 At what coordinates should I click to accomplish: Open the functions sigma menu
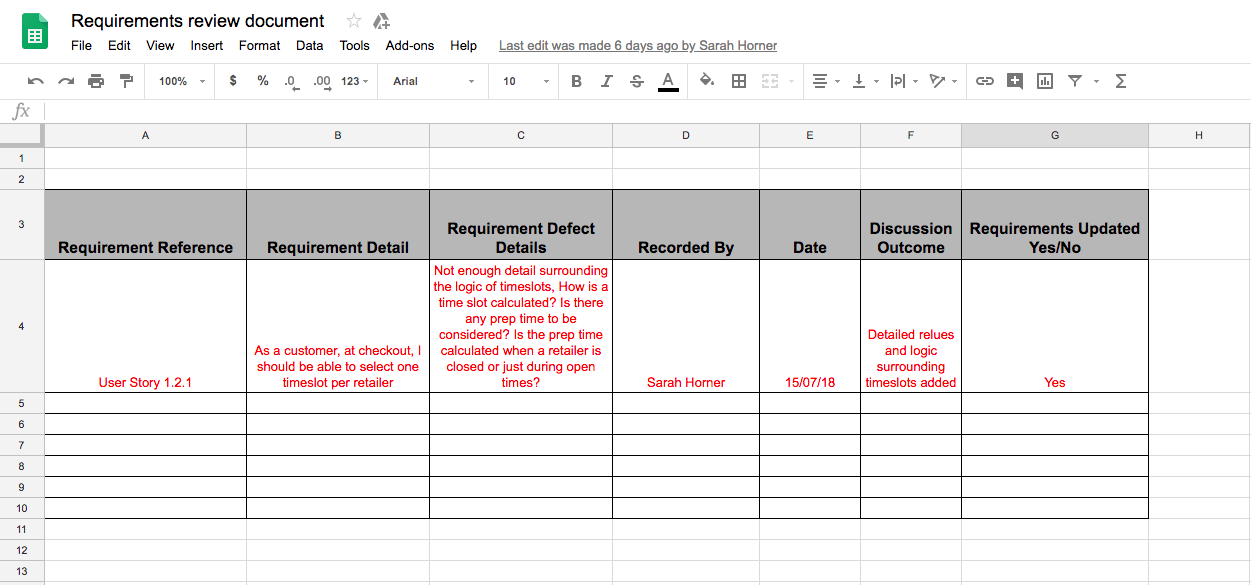[x=1121, y=81]
